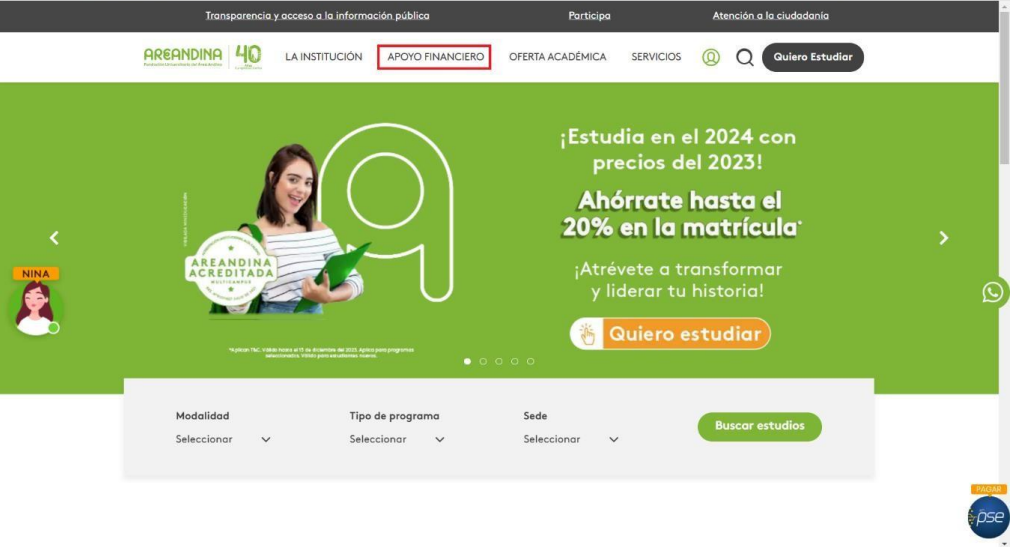Viewport: 1011px width, 547px height.
Task: Select the third carousel dot
Action: pyautogui.click(x=499, y=361)
